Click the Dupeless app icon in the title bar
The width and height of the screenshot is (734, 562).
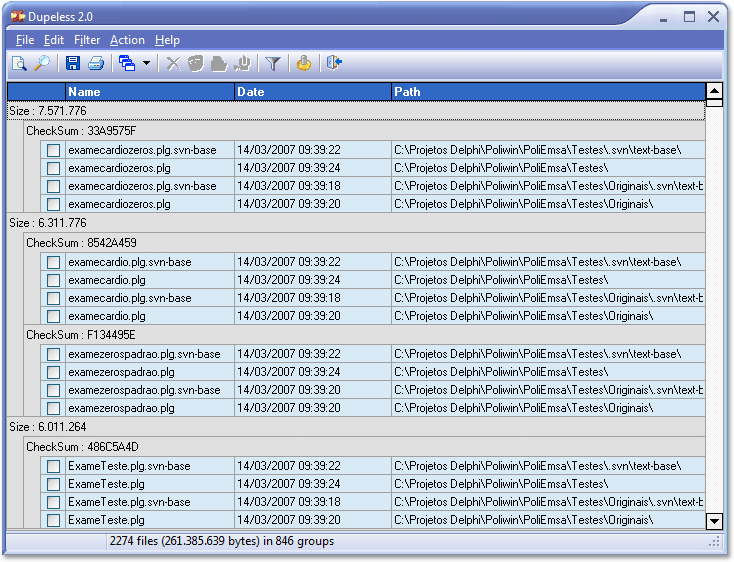click(18, 16)
